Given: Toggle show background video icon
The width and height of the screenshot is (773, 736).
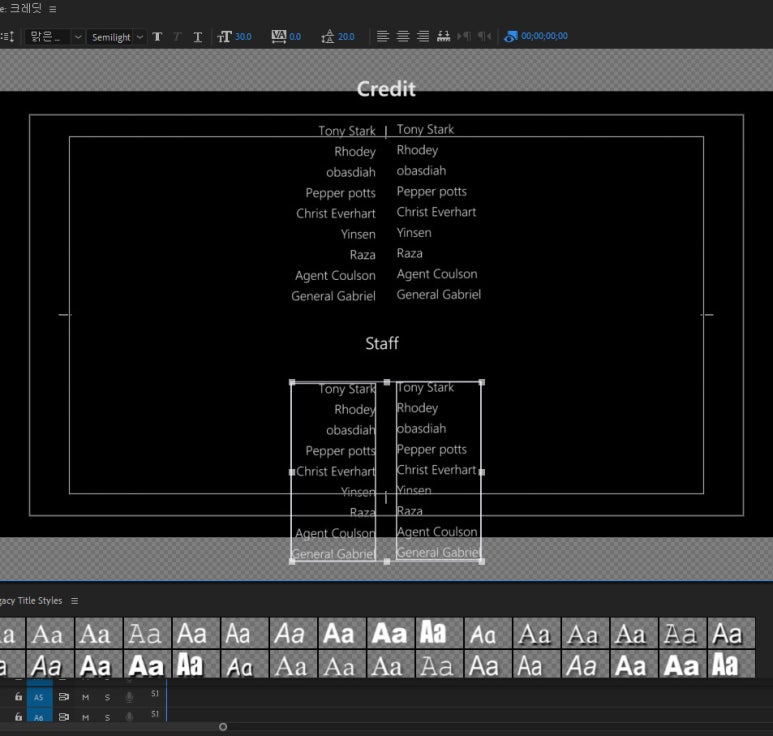Looking at the screenshot, I should [511, 36].
